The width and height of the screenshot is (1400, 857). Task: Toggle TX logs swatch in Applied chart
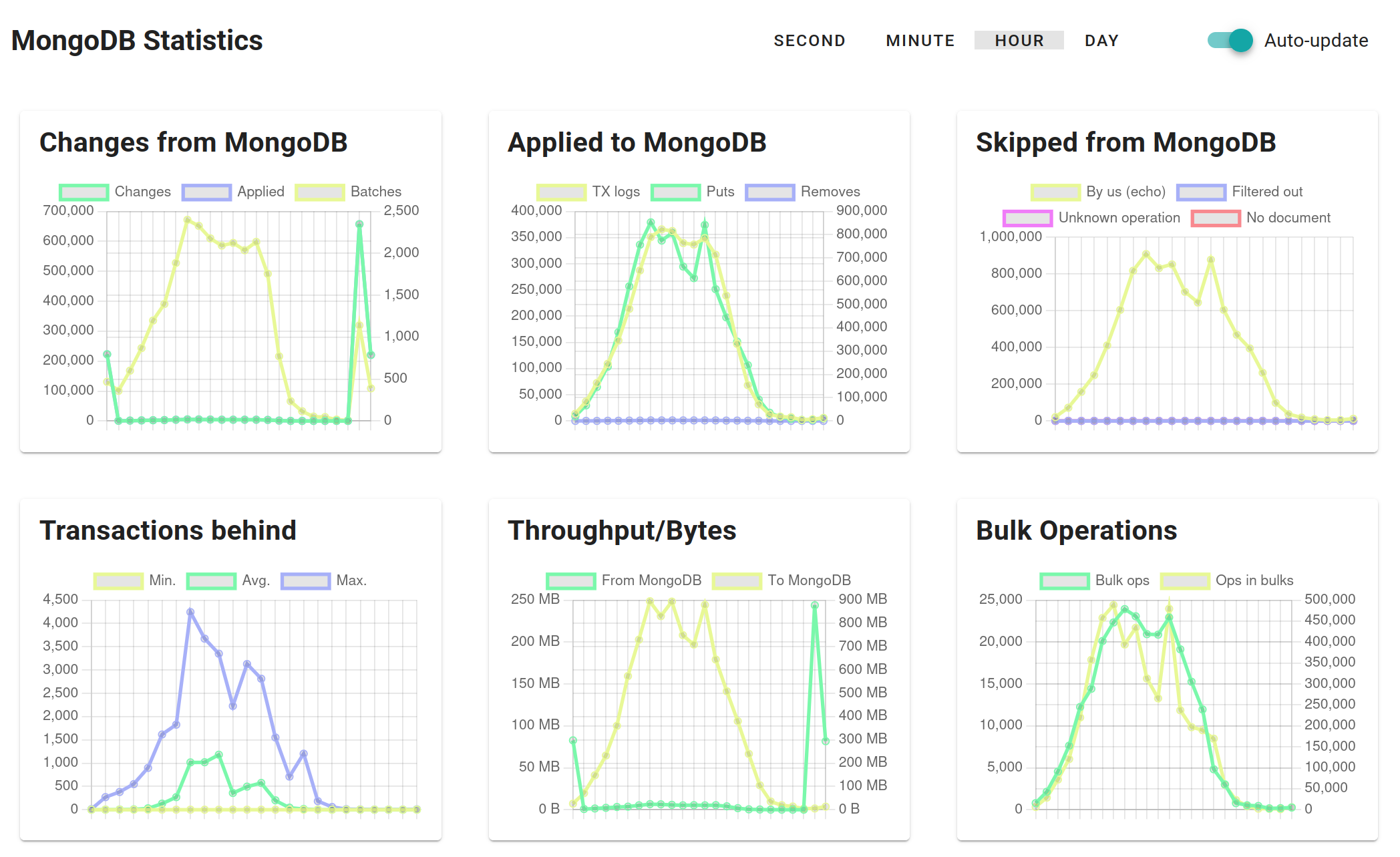[x=562, y=192]
